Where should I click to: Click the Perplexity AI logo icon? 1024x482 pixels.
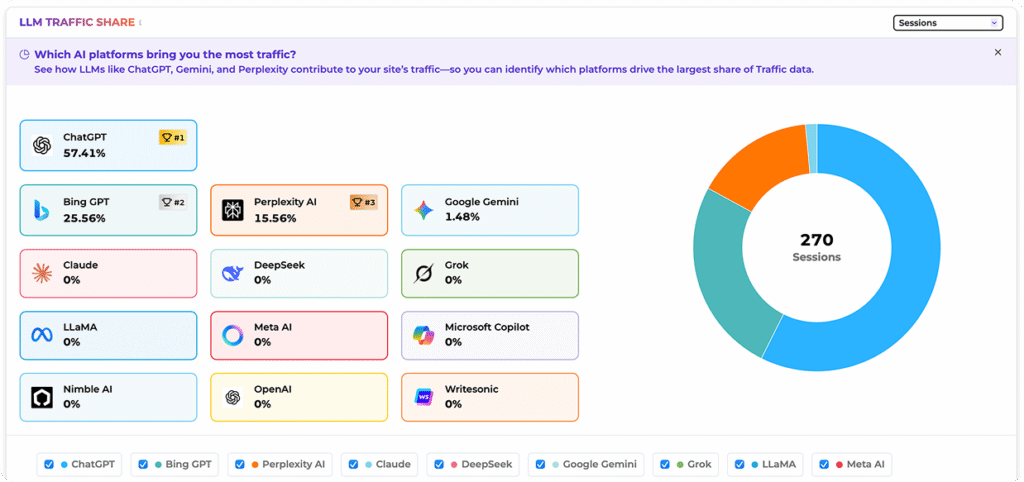tap(233, 209)
